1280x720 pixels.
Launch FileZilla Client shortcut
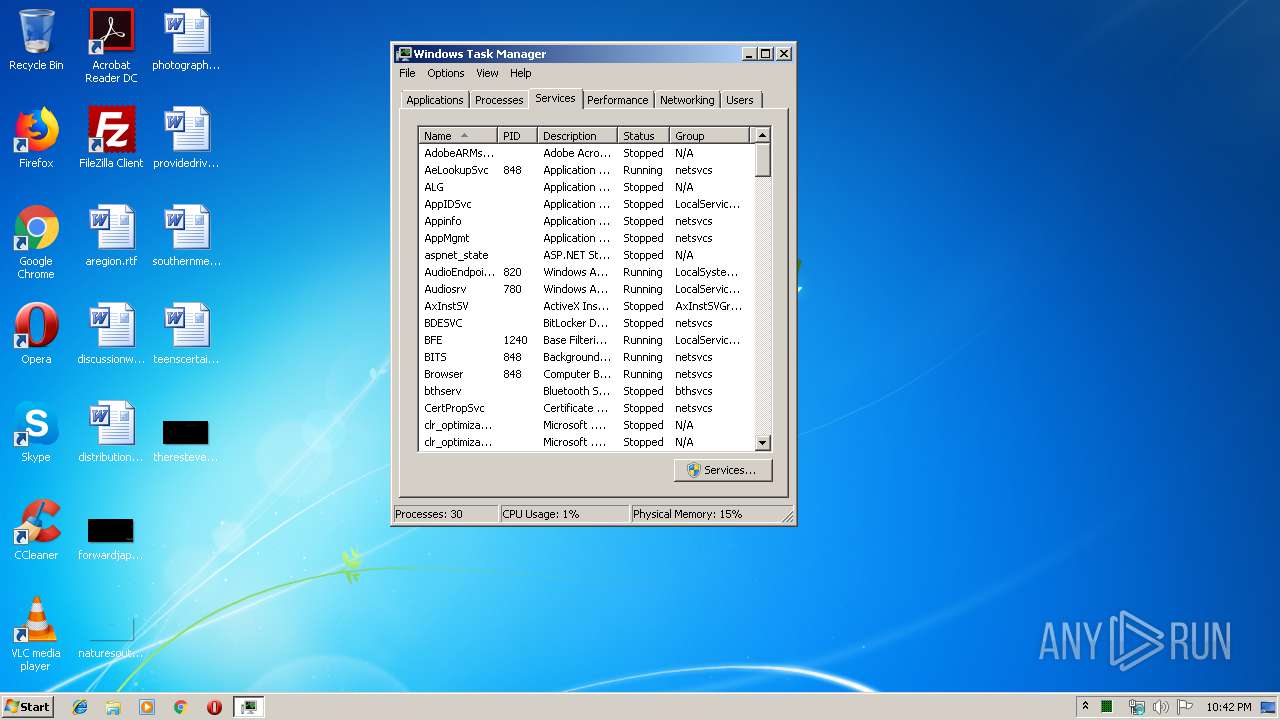point(111,138)
